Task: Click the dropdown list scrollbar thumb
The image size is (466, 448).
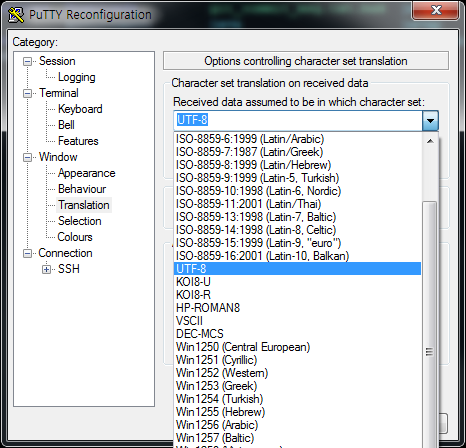Action: click(x=430, y=324)
